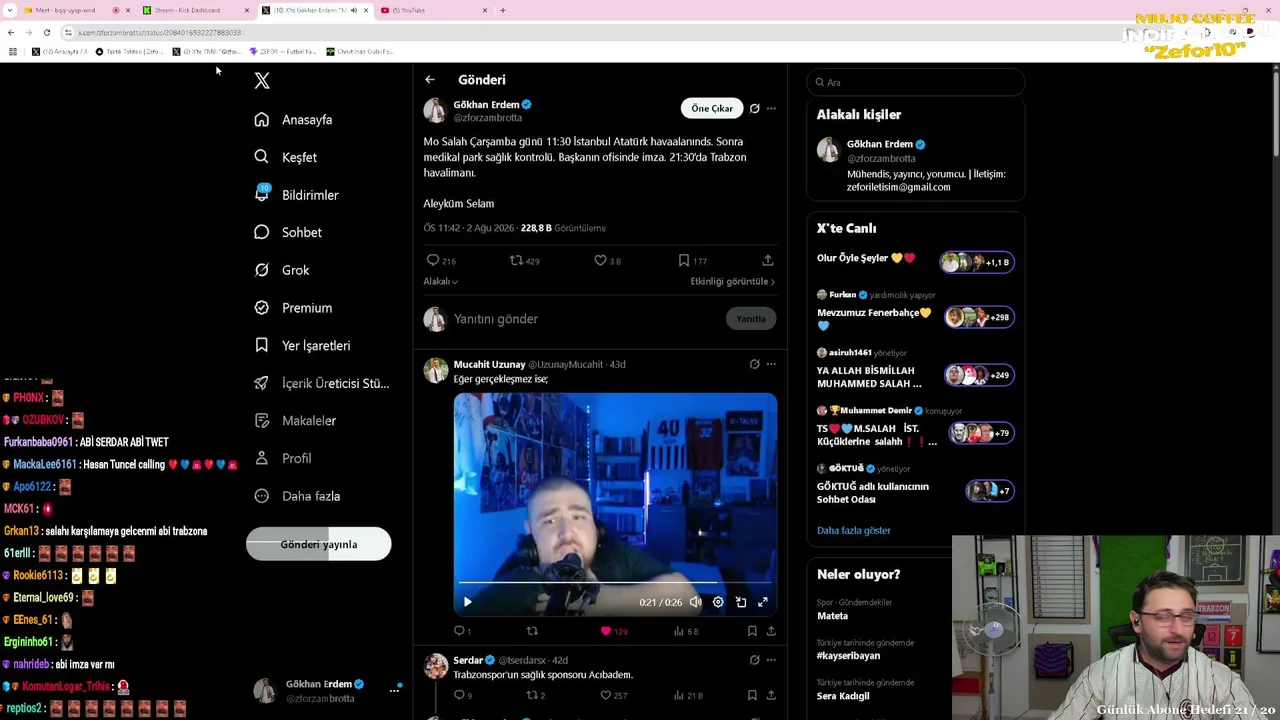Toggle picture-in-picture for the video
Image resolution: width=1280 pixels, height=720 pixels.
(x=741, y=602)
